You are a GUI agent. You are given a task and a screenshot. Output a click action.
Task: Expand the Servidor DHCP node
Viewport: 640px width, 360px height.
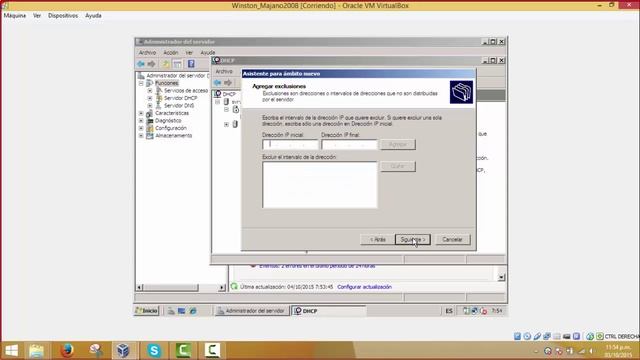pyautogui.click(x=150, y=98)
